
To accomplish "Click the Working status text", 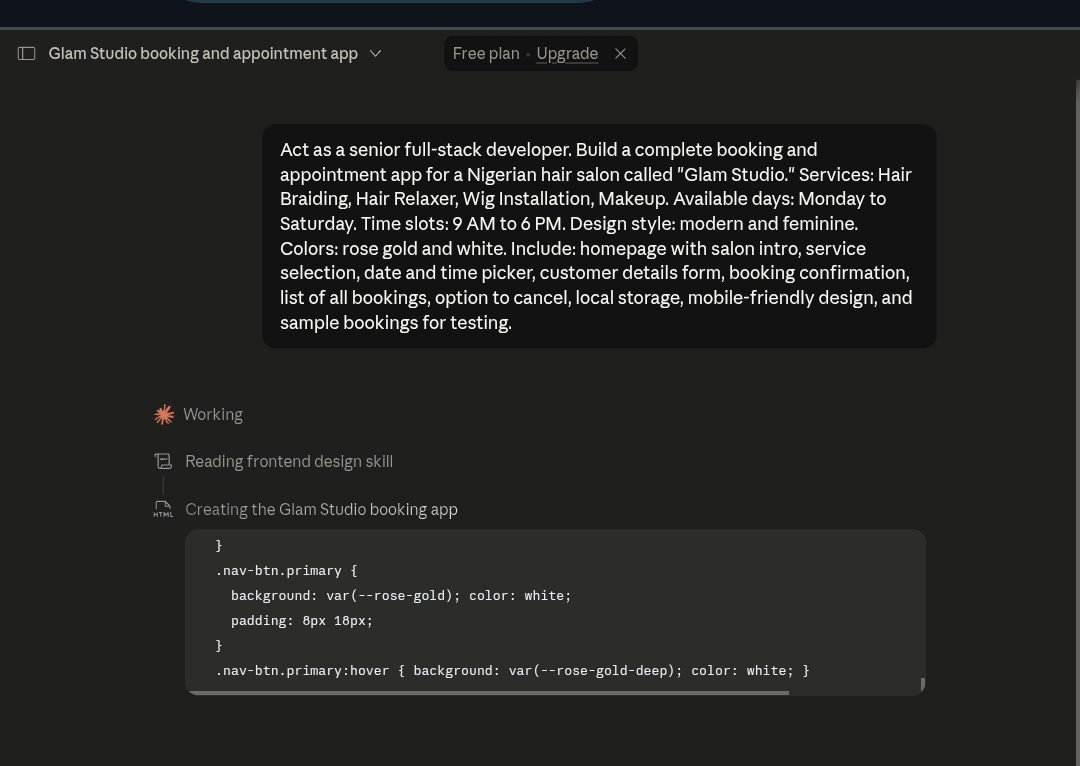I will click(x=213, y=415).
